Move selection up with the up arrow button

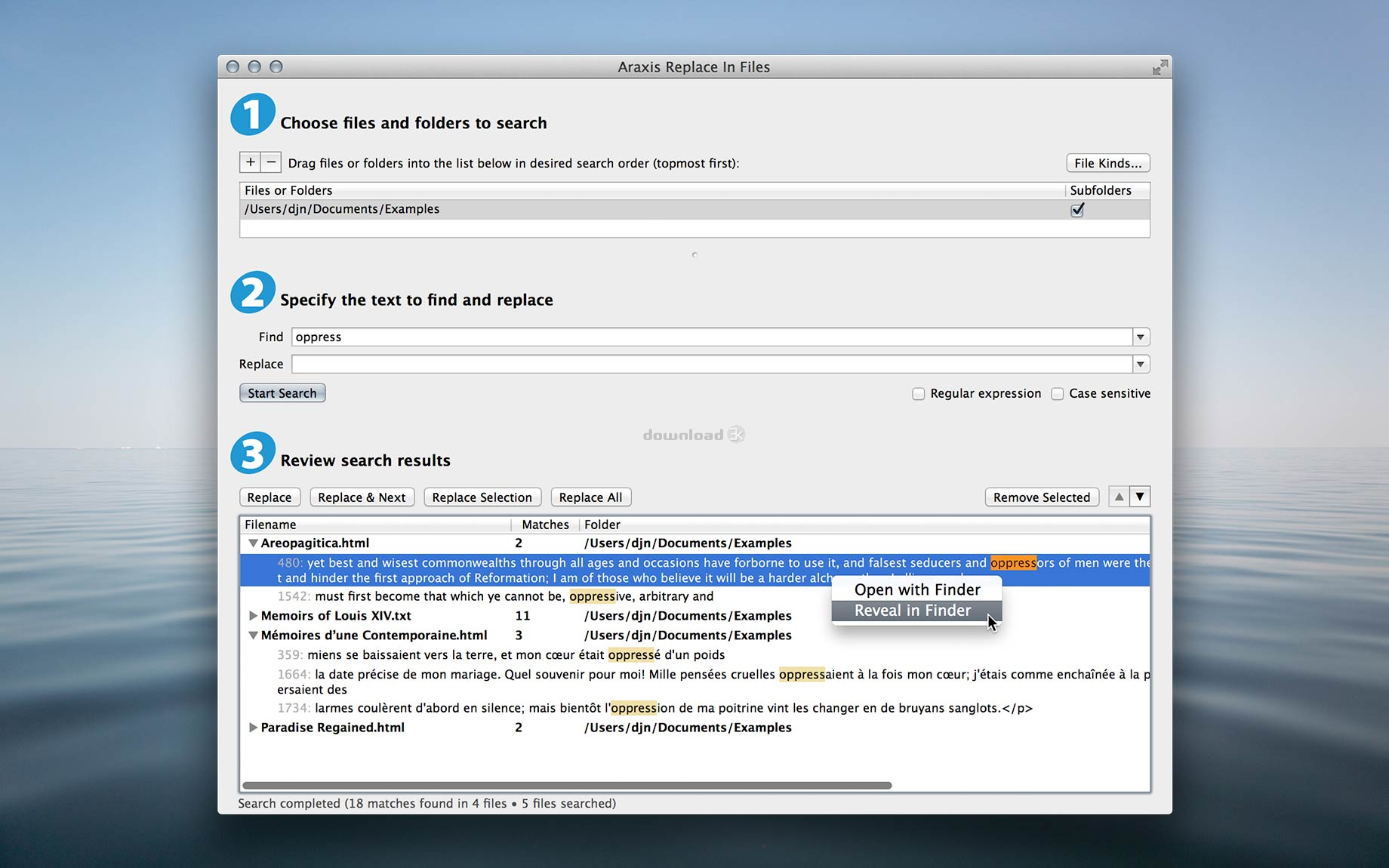1119,497
